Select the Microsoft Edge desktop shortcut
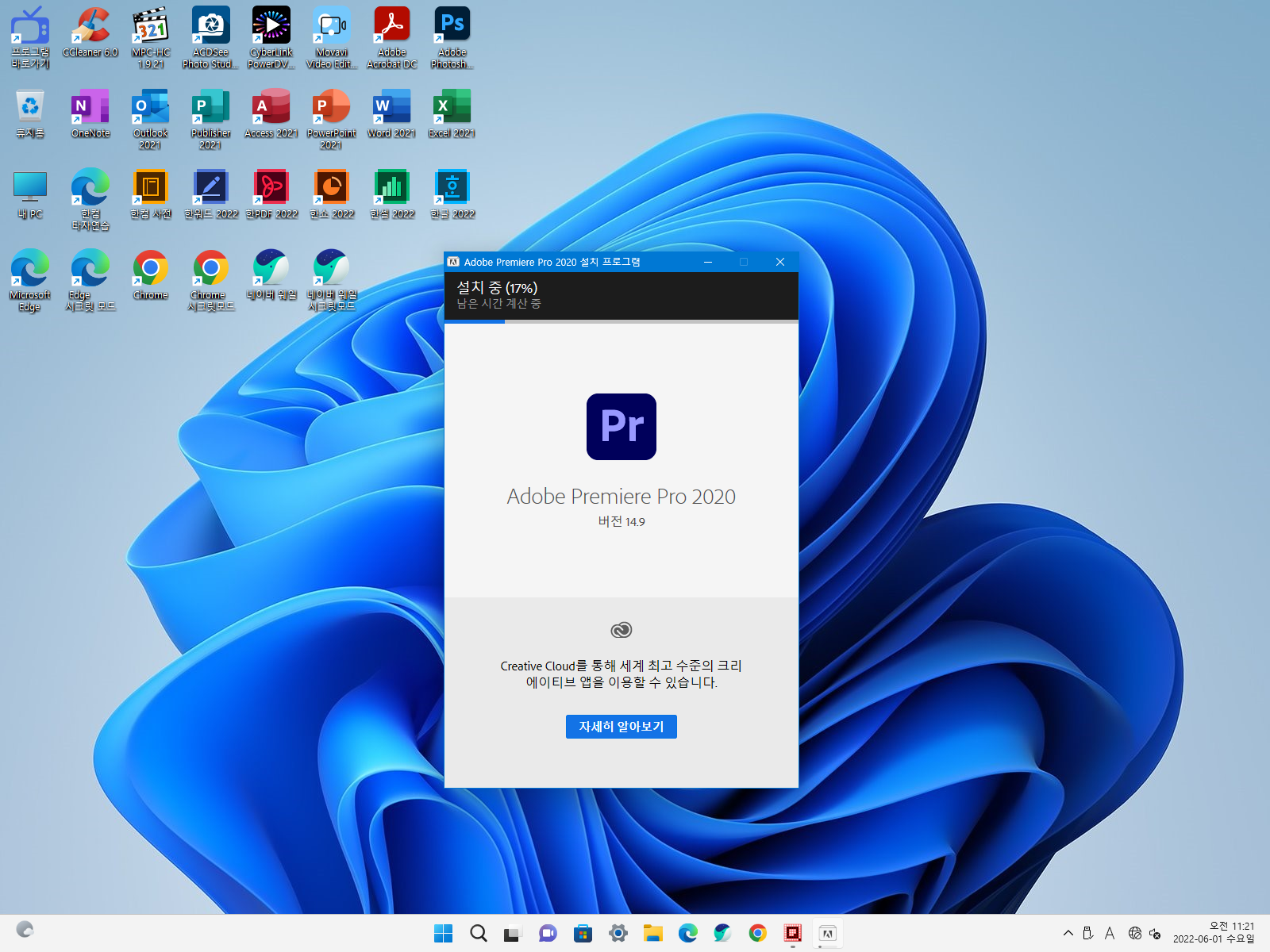1270x952 pixels. [30, 280]
